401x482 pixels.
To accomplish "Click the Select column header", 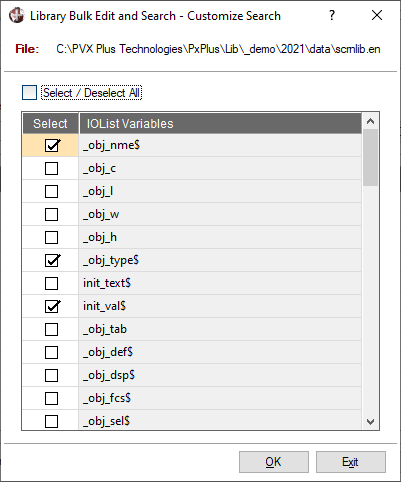I will coord(51,124).
